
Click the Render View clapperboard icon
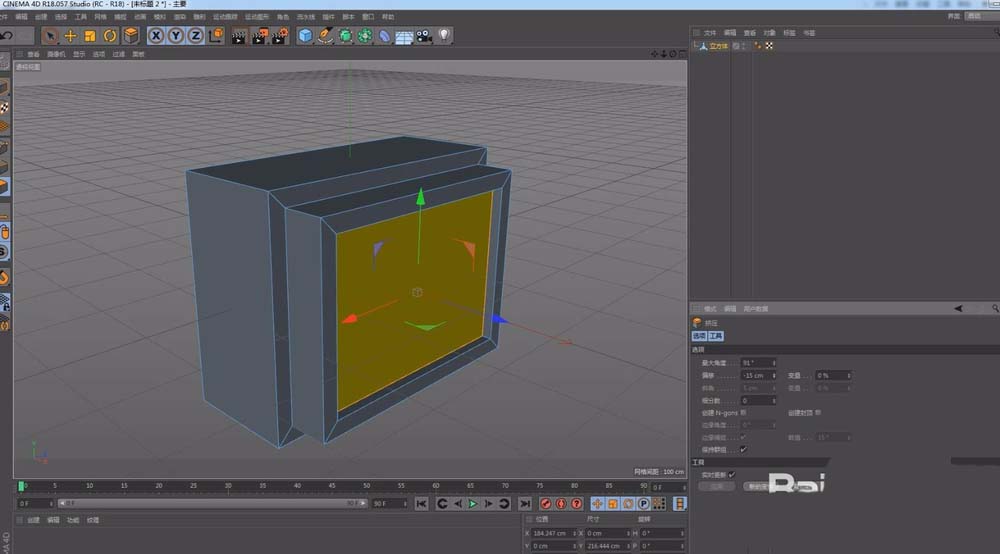point(239,36)
